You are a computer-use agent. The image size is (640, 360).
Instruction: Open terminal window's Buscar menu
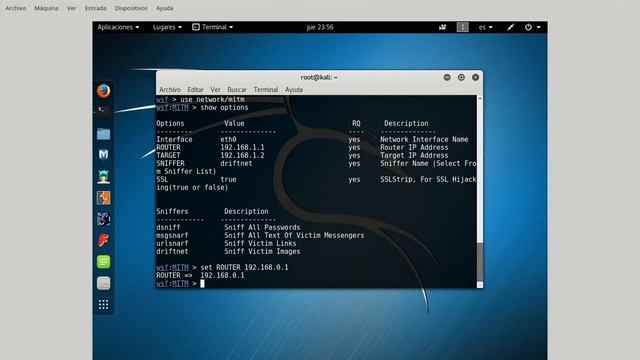click(x=237, y=90)
